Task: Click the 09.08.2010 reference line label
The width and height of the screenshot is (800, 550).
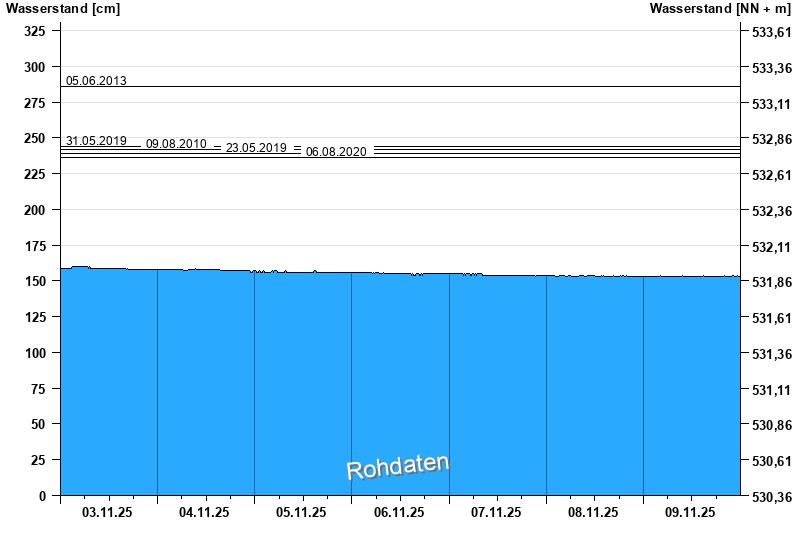Action: [x=176, y=144]
